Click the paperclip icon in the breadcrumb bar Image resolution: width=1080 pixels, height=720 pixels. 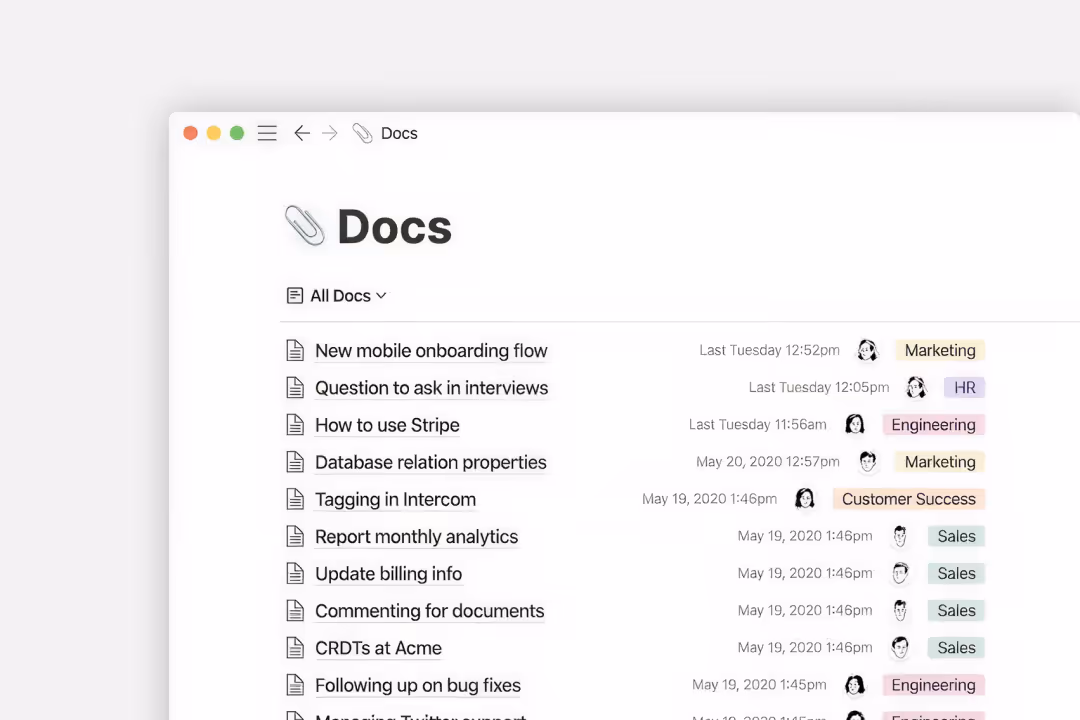point(362,132)
